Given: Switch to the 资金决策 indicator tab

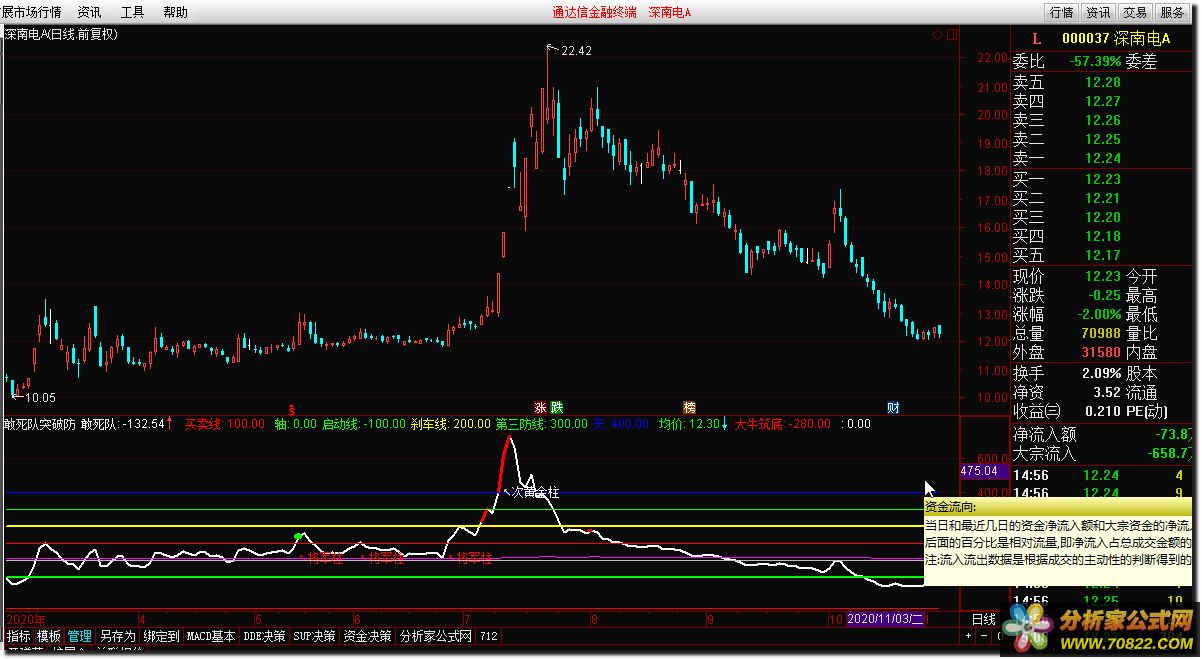Looking at the screenshot, I should 368,636.
